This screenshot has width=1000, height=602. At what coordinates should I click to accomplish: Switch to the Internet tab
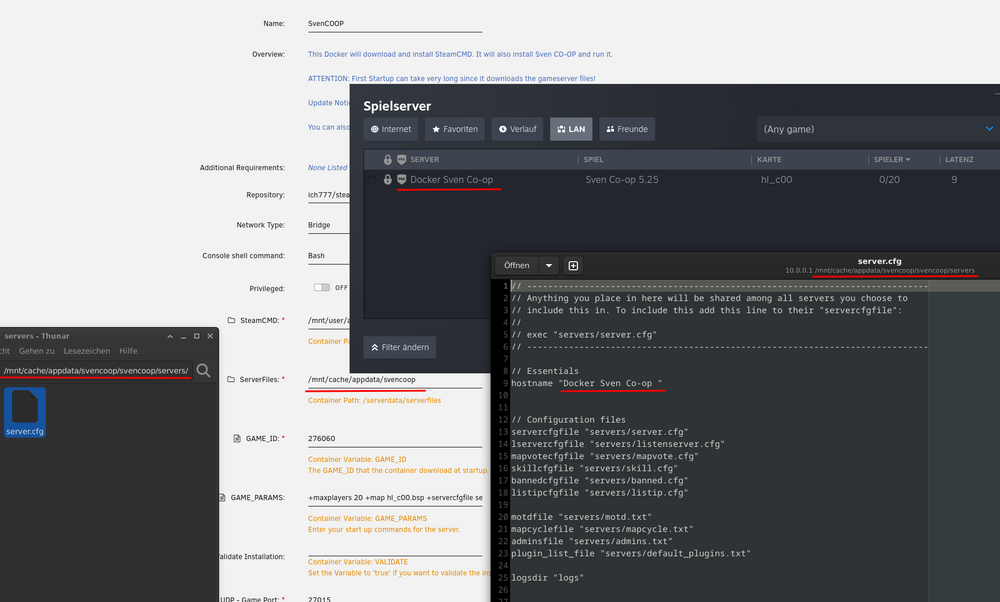pyautogui.click(x=391, y=129)
